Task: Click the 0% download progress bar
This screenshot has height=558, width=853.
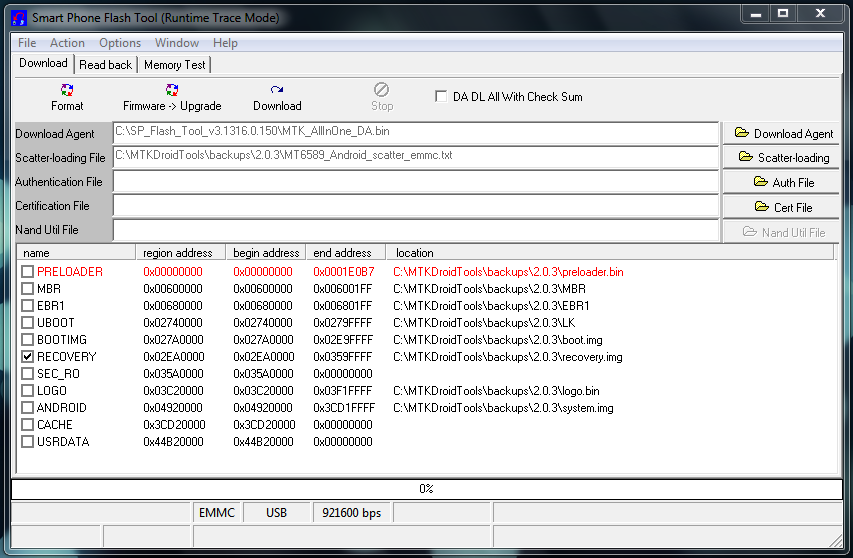Action: tap(426, 489)
